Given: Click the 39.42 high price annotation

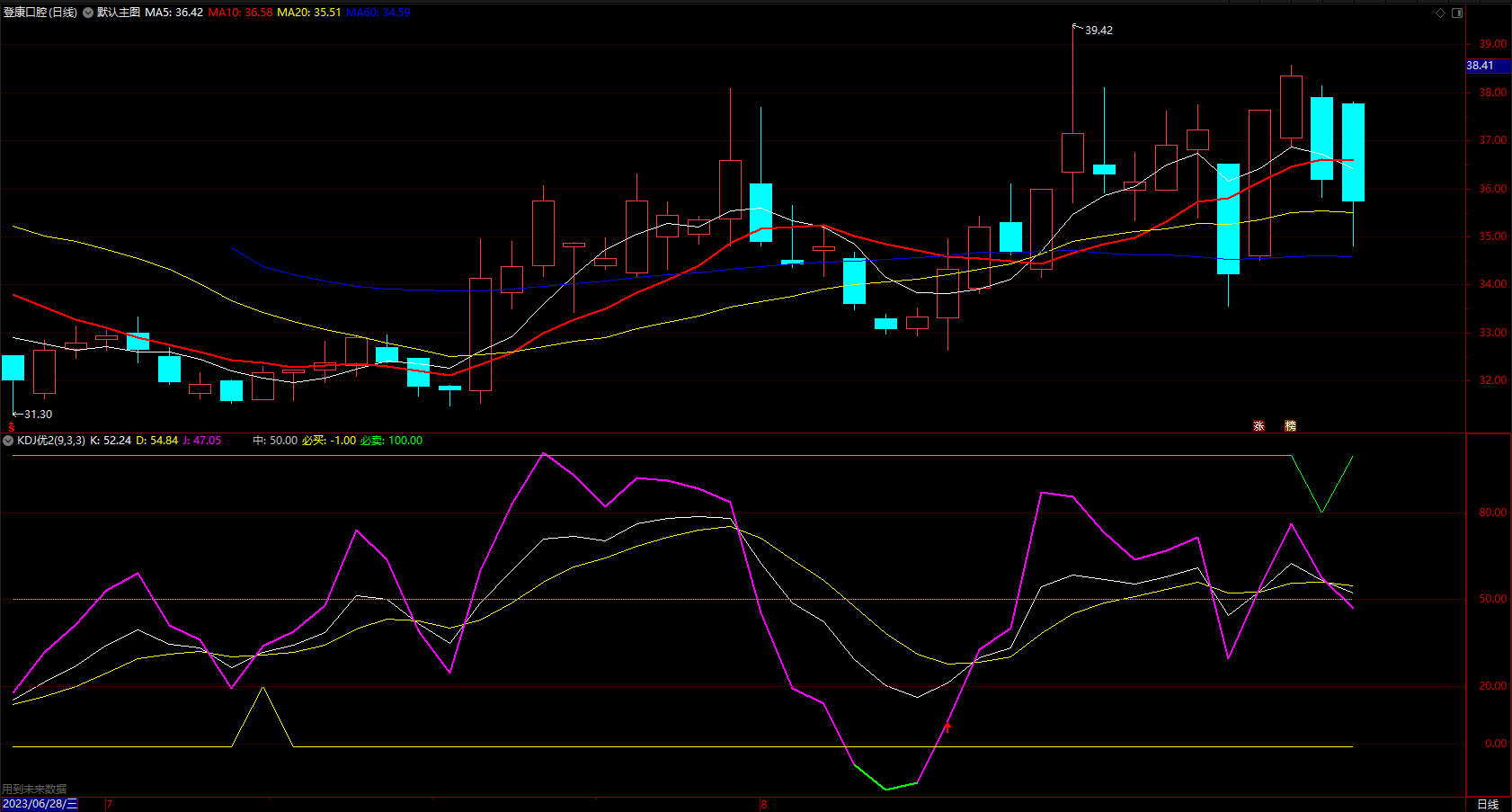Looking at the screenshot, I should 1098,31.
